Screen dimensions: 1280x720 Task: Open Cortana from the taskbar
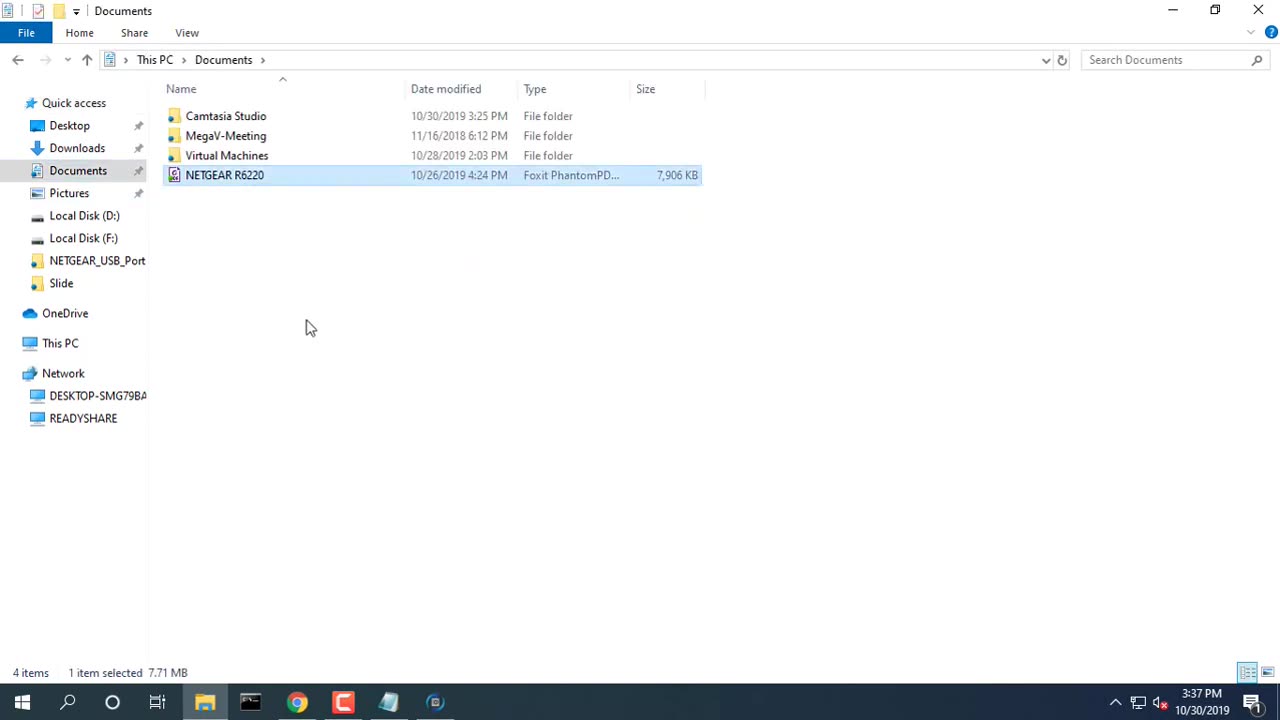pyautogui.click(x=112, y=702)
